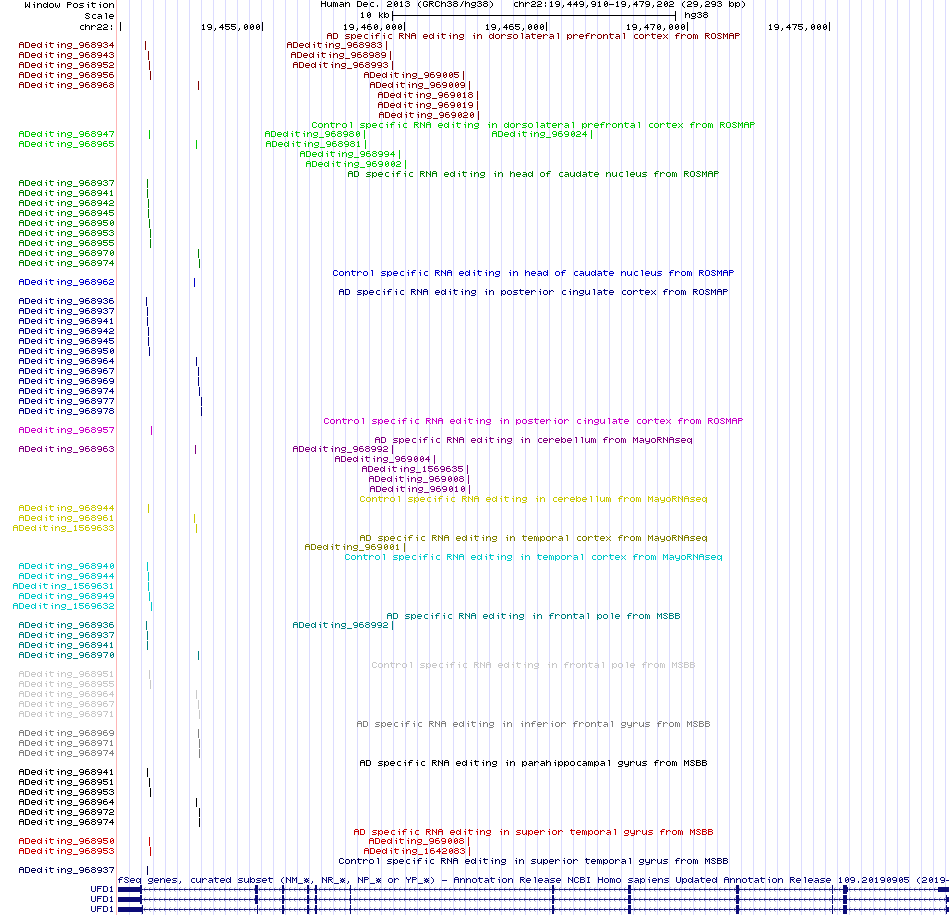Select the ADediting_968968 item label

(66, 85)
